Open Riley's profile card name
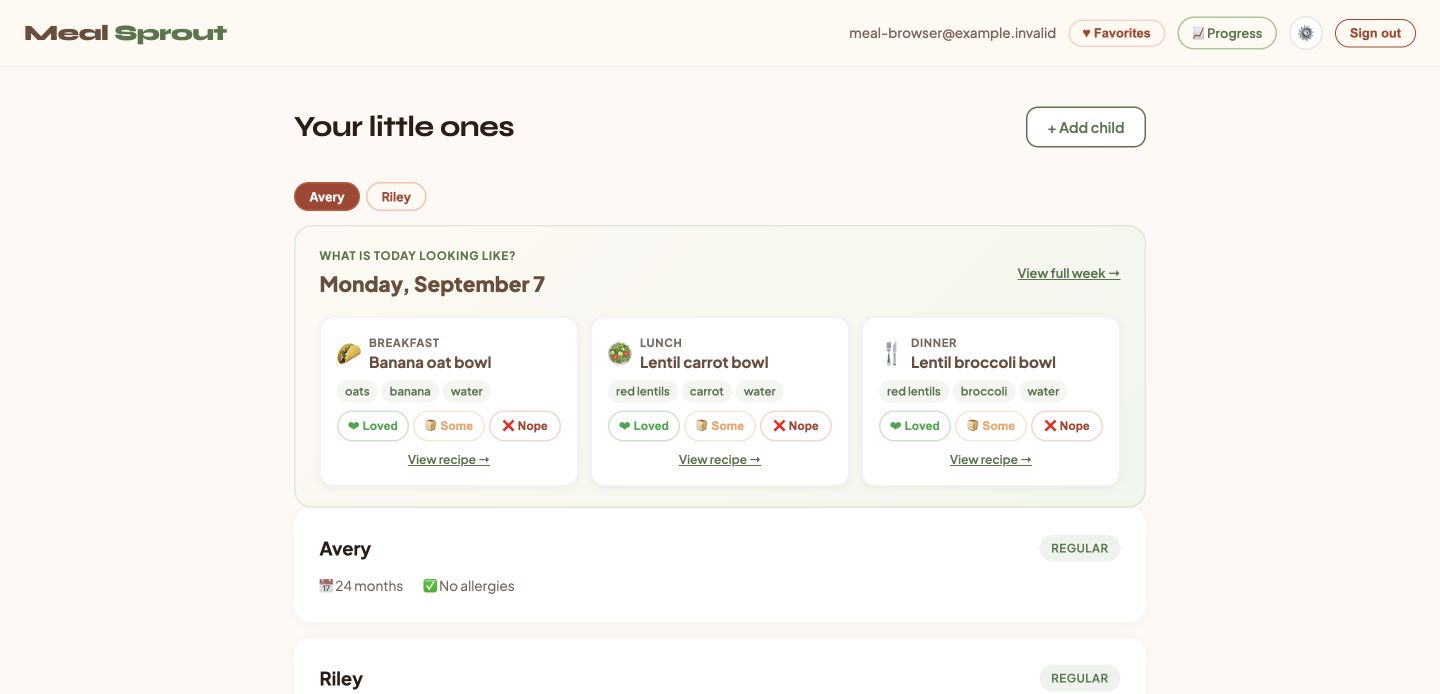The width and height of the screenshot is (1440, 694). tap(341, 679)
